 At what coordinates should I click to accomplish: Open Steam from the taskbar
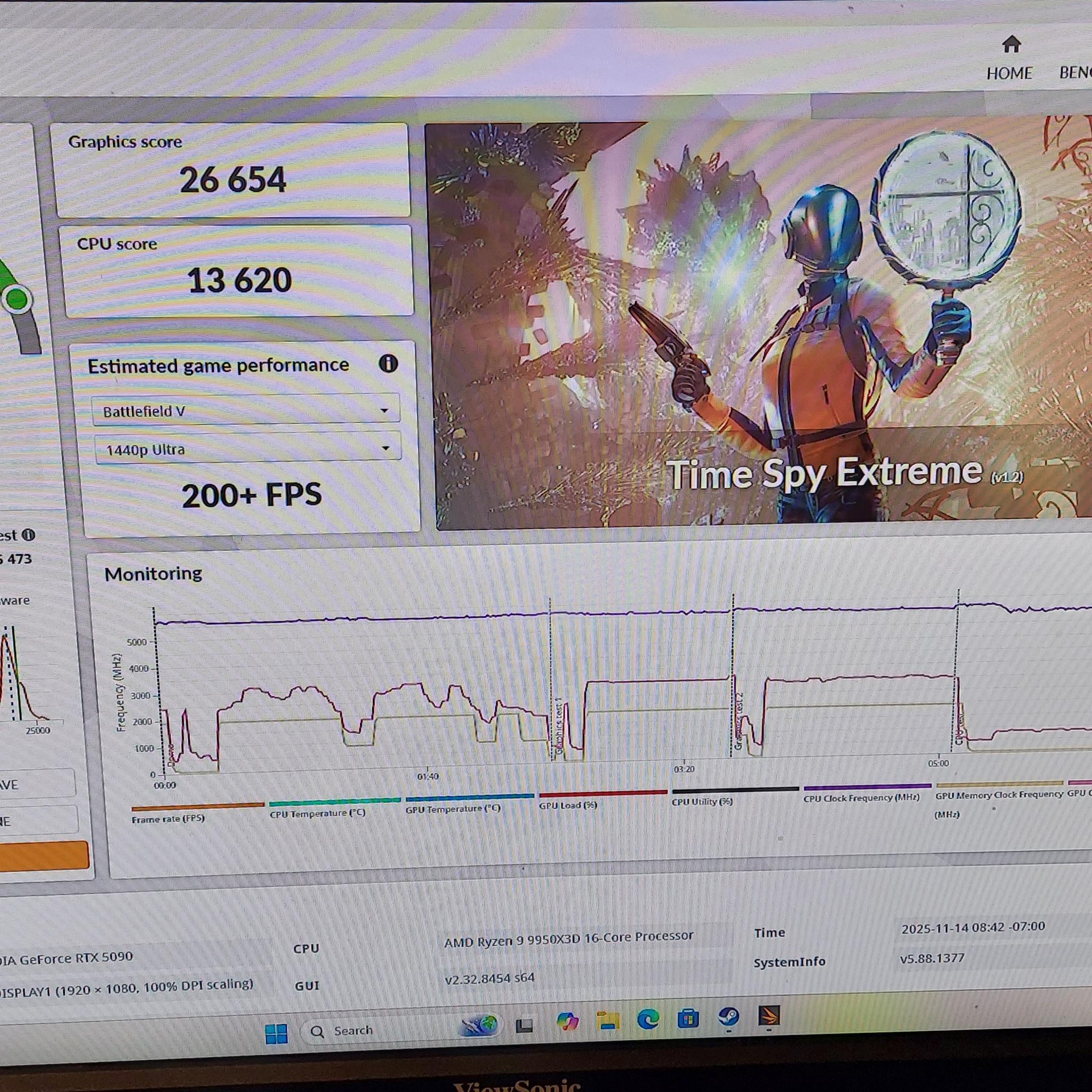coord(728,1017)
